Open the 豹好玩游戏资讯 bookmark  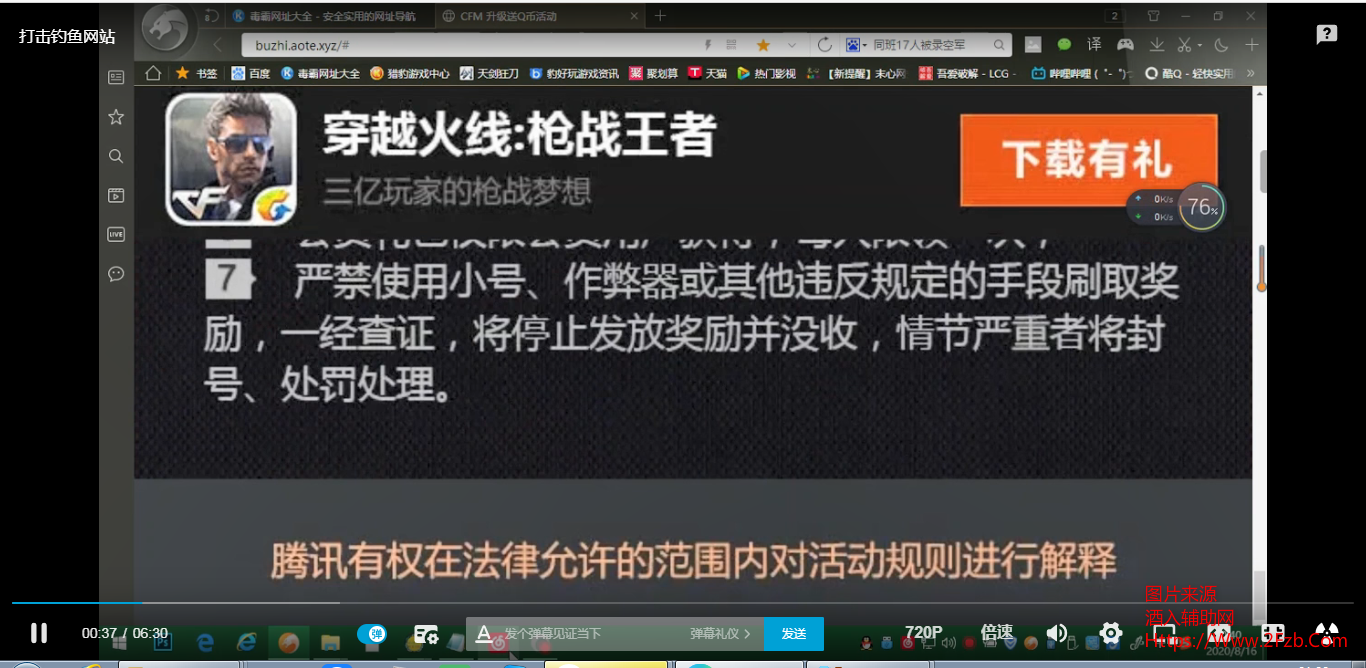coord(575,73)
